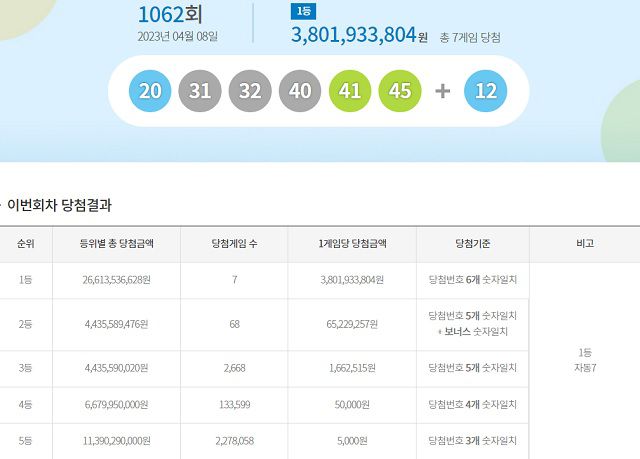The width and height of the screenshot is (640, 459).
Task: Click the prize amount 3,801,933,804원 at top
Action: pyautogui.click(x=359, y=35)
